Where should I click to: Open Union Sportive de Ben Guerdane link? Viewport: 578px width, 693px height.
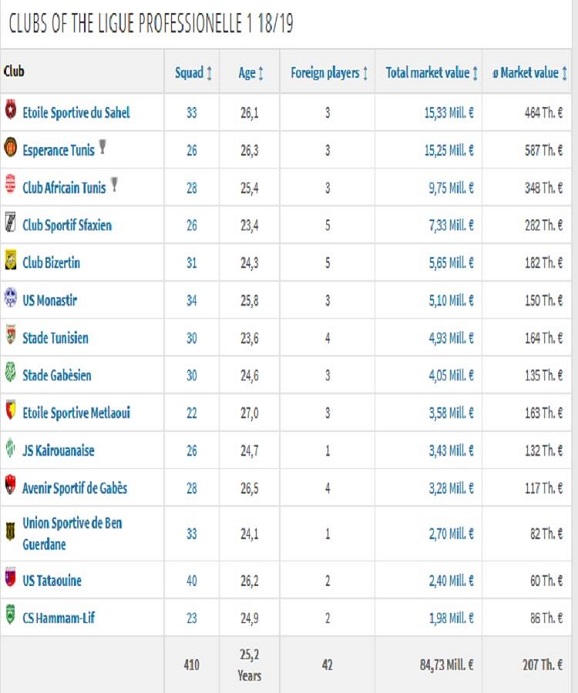[72, 533]
